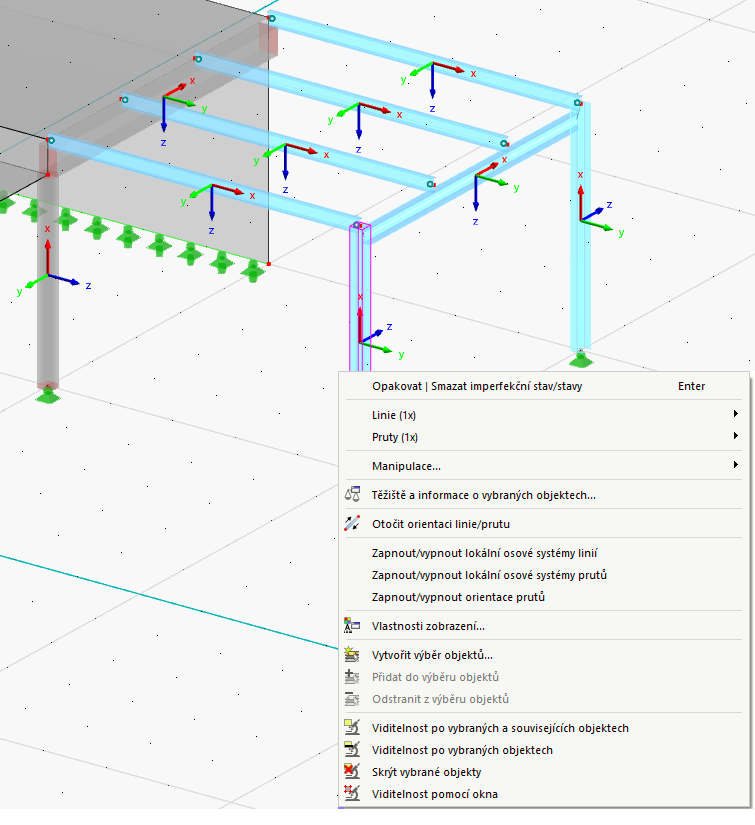Click icon beside Viditelnost po vybraných a souvisejících objektech
The image size is (755, 825).
[x=352, y=727]
